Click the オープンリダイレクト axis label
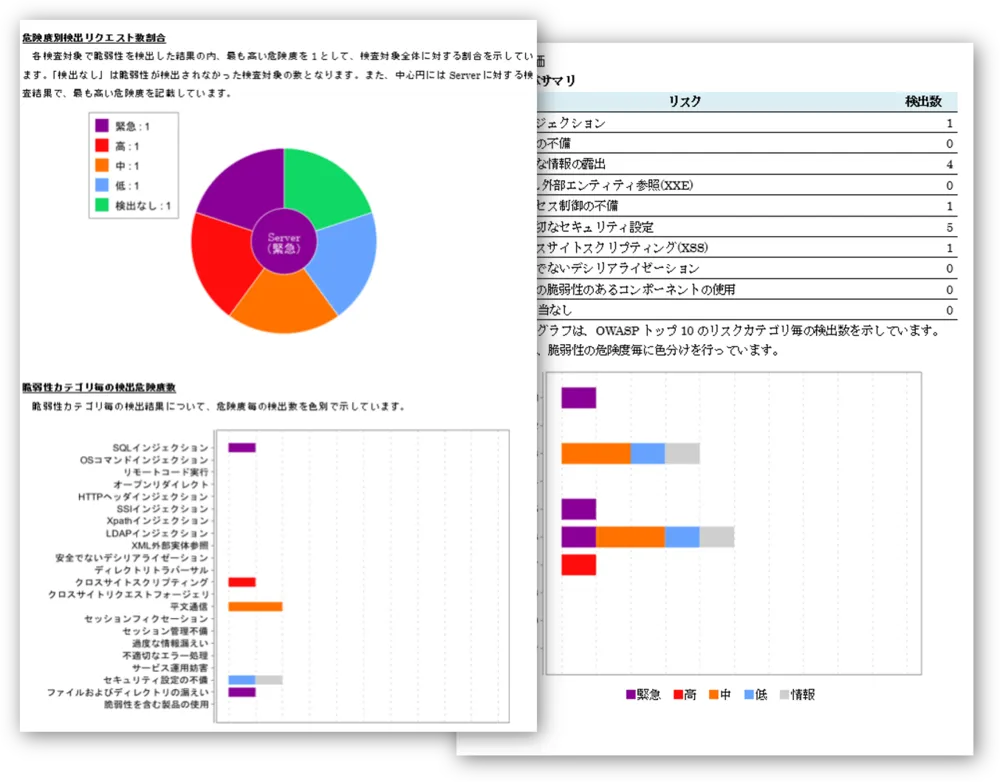1000x782 pixels. coord(161,484)
